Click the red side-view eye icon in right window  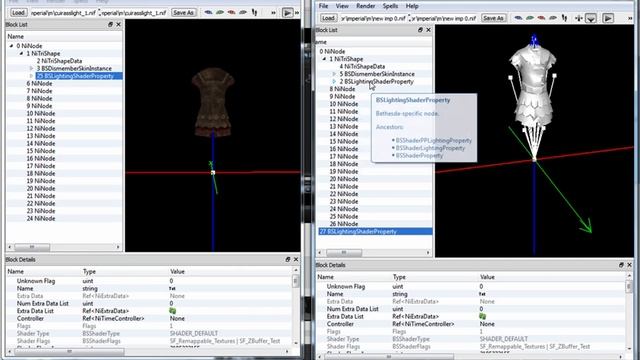[x=541, y=18]
